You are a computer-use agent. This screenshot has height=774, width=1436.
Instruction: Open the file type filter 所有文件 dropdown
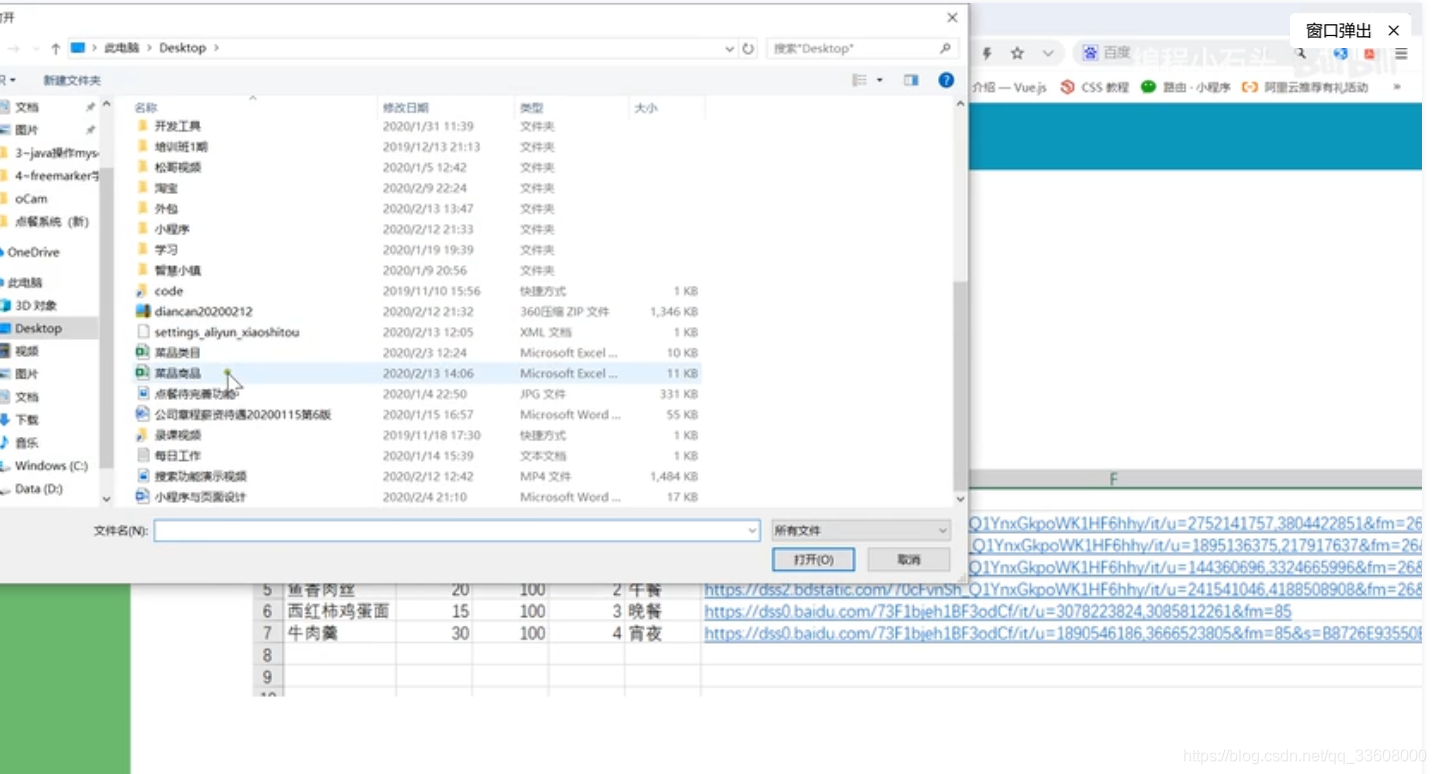click(861, 531)
